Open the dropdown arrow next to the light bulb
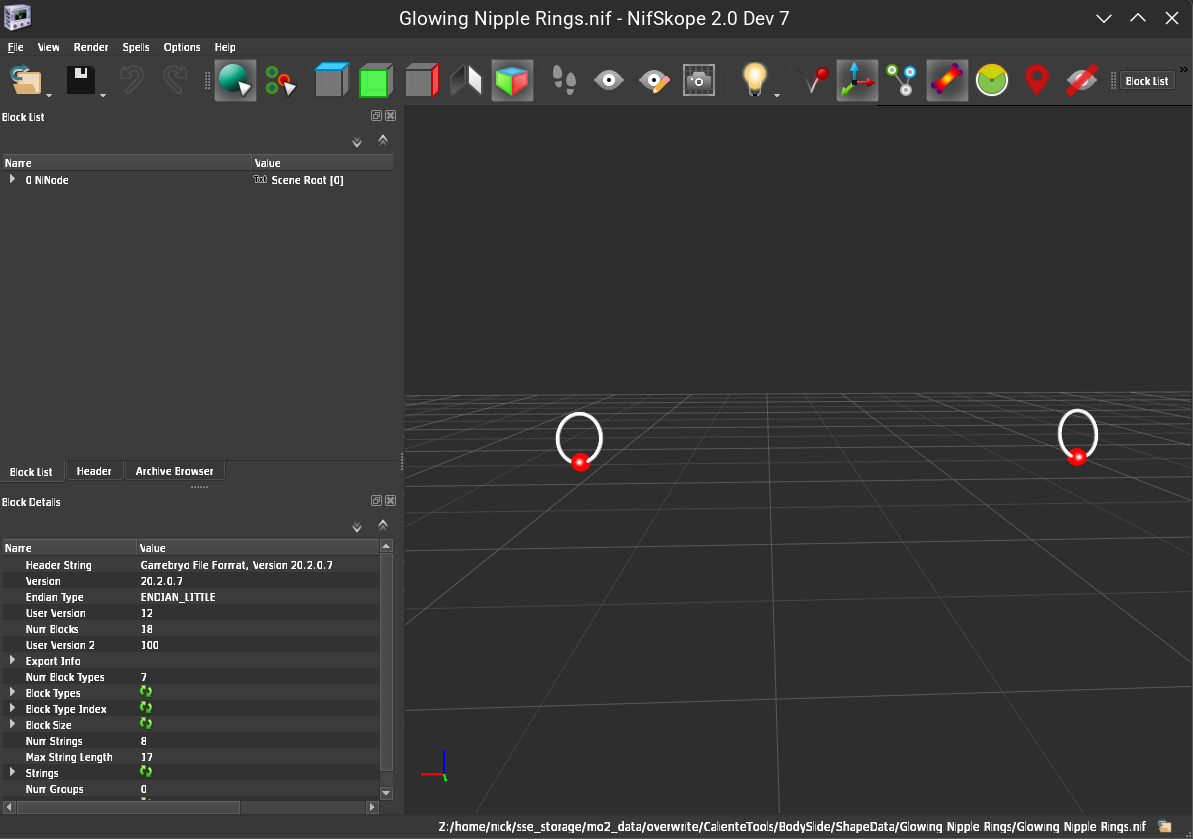The image size is (1193, 839). 777,95
